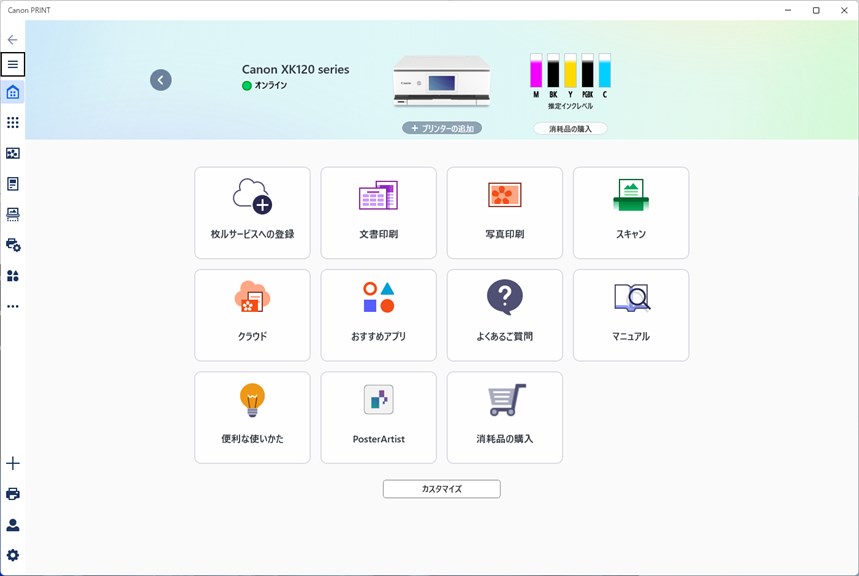This screenshot has height=576, width=859.
Task: Open the よくあるご質問 tile
Action: pos(505,315)
